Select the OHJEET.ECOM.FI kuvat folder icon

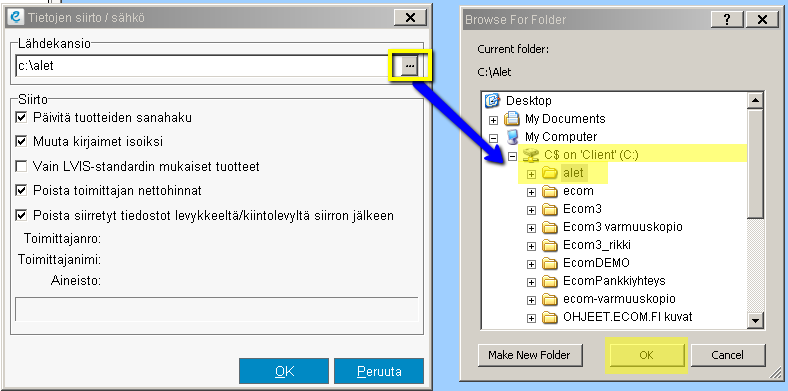(550, 317)
